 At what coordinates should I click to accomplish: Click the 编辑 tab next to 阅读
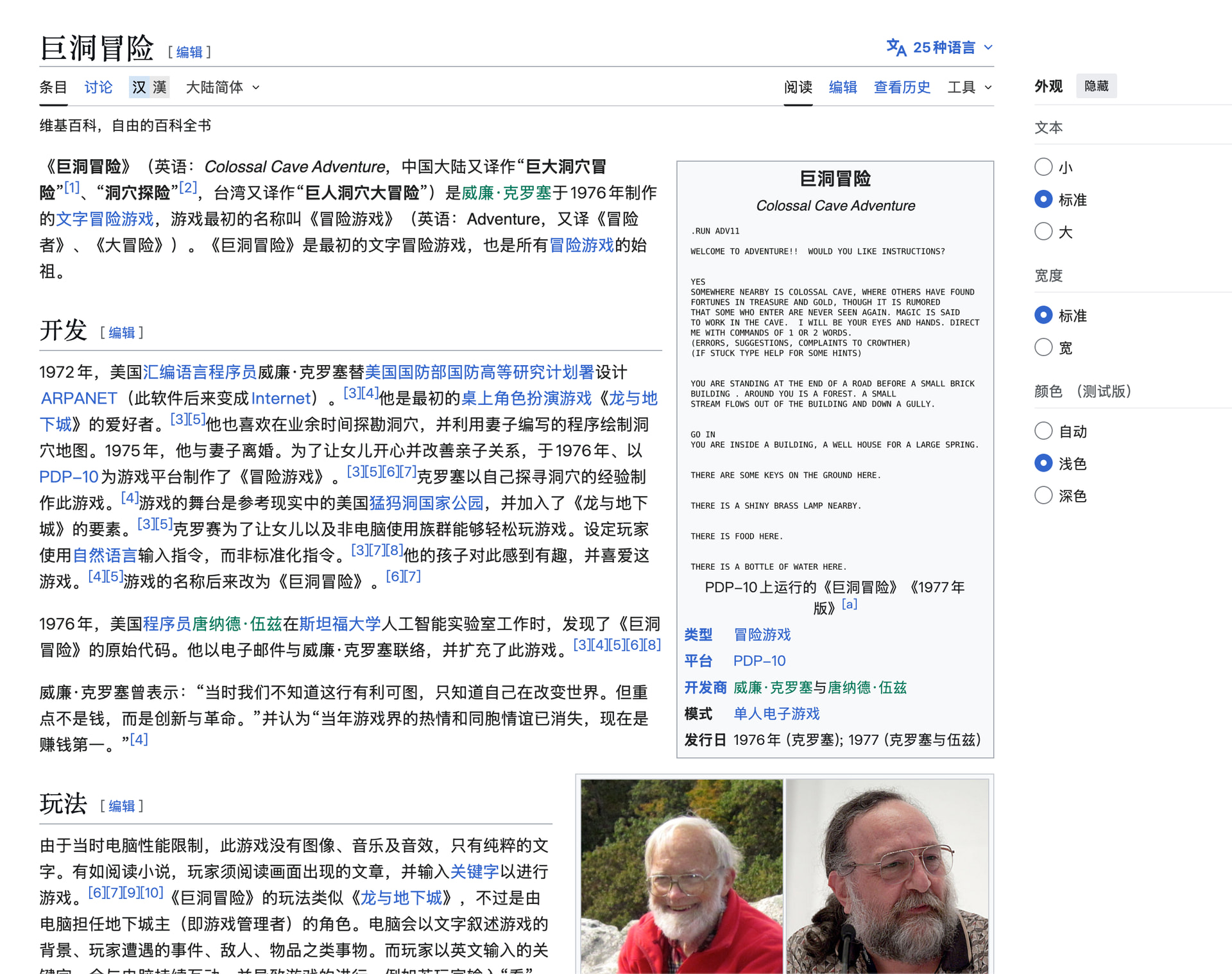(x=843, y=87)
